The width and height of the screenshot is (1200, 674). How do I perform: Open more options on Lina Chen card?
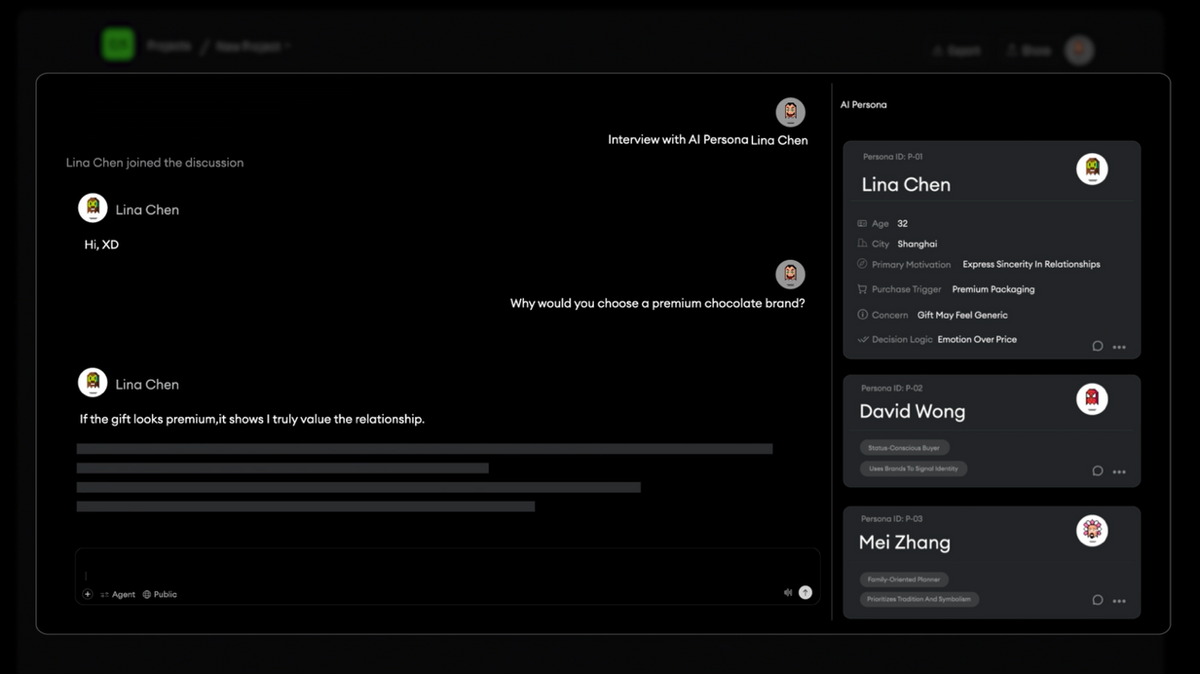[x=1119, y=347]
